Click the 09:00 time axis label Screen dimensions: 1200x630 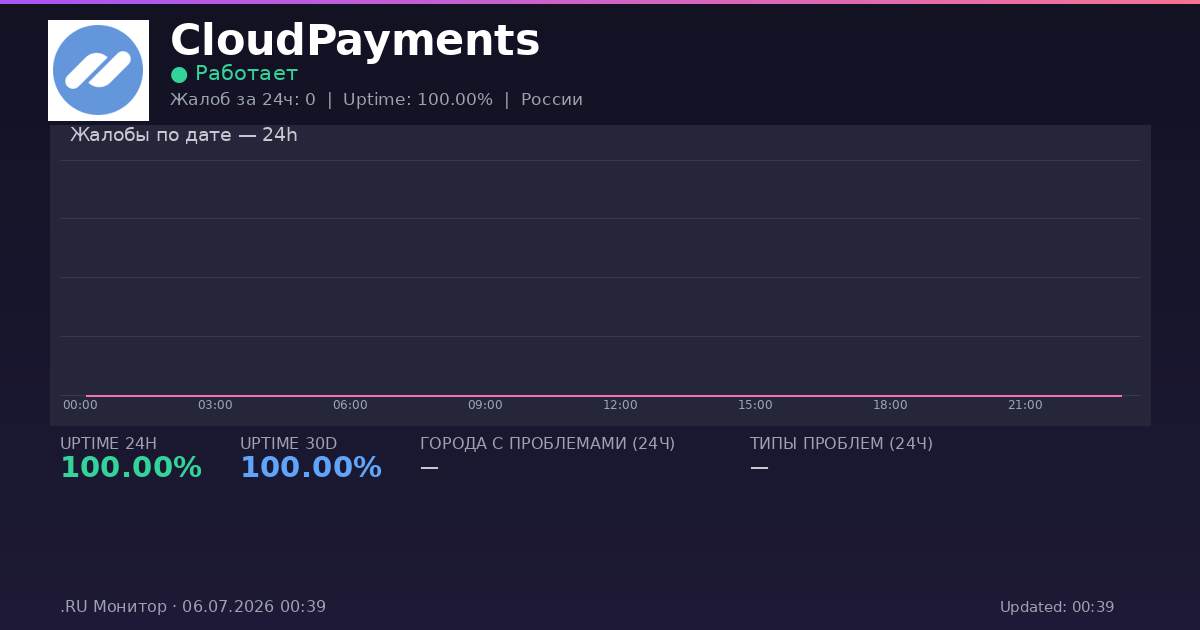coord(485,405)
